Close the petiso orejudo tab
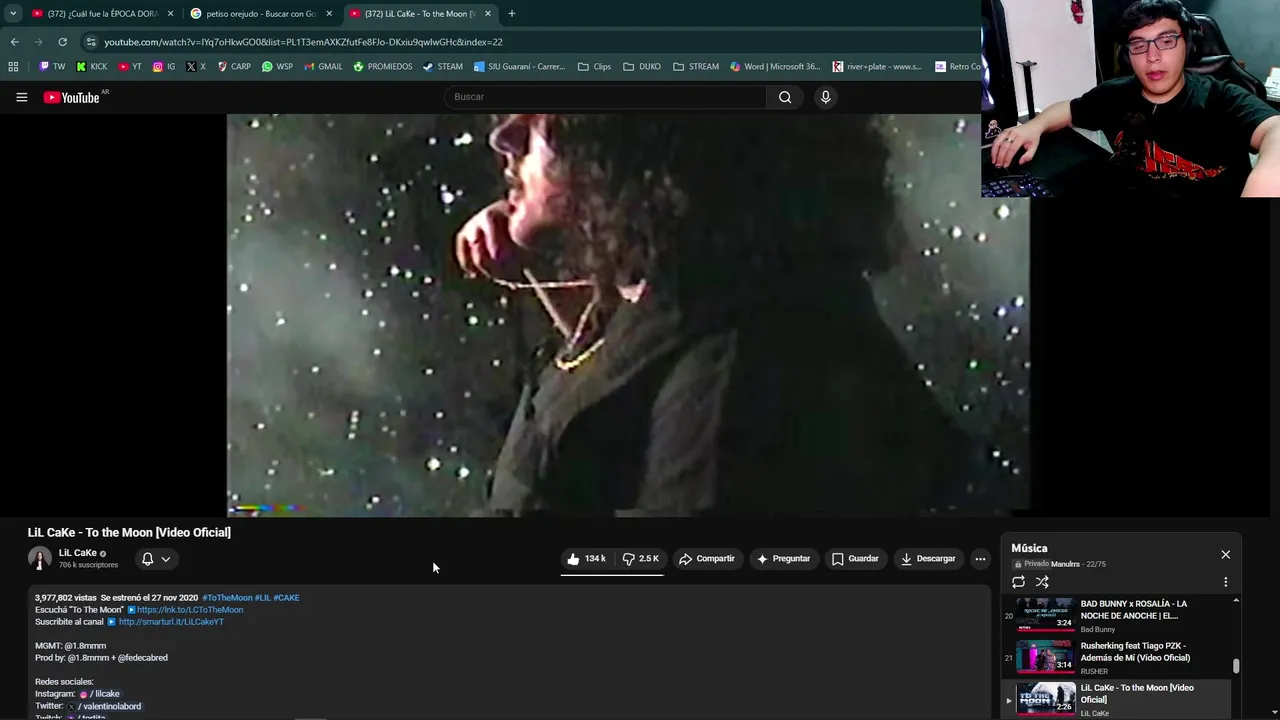Image resolution: width=1280 pixels, height=720 pixels. click(x=329, y=14)
